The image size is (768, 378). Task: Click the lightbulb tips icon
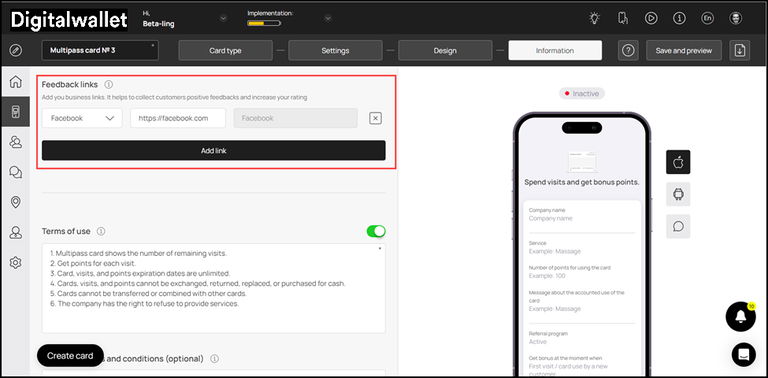595,19
